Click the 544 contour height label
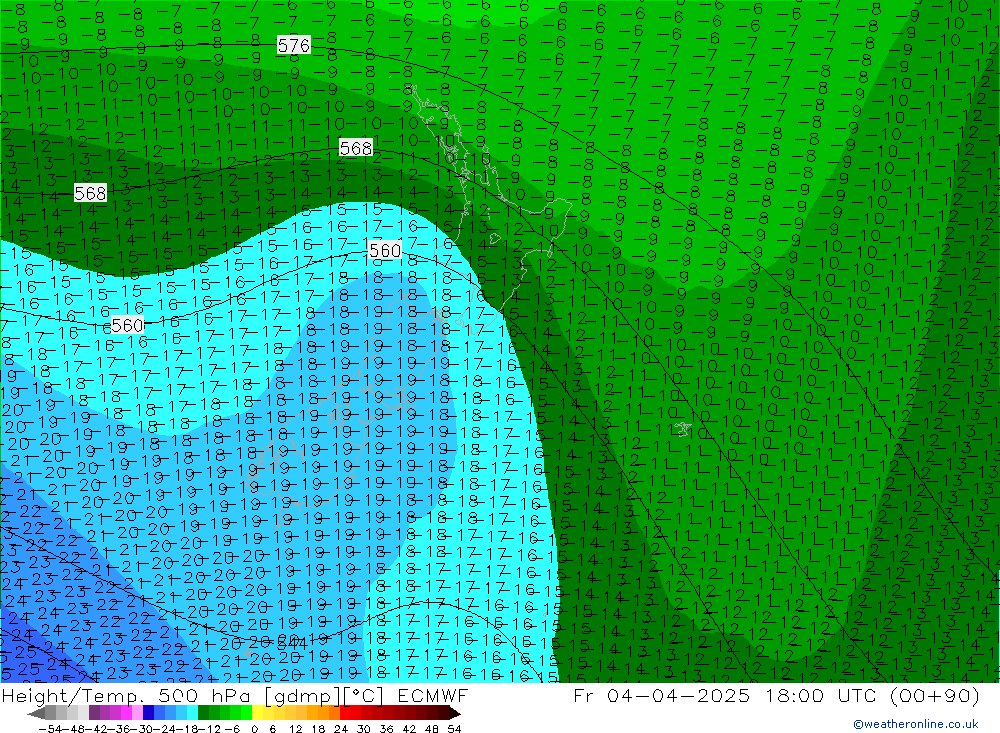Image resolution: width=1000 pixels, height=733 pixels. coord(293,642)
